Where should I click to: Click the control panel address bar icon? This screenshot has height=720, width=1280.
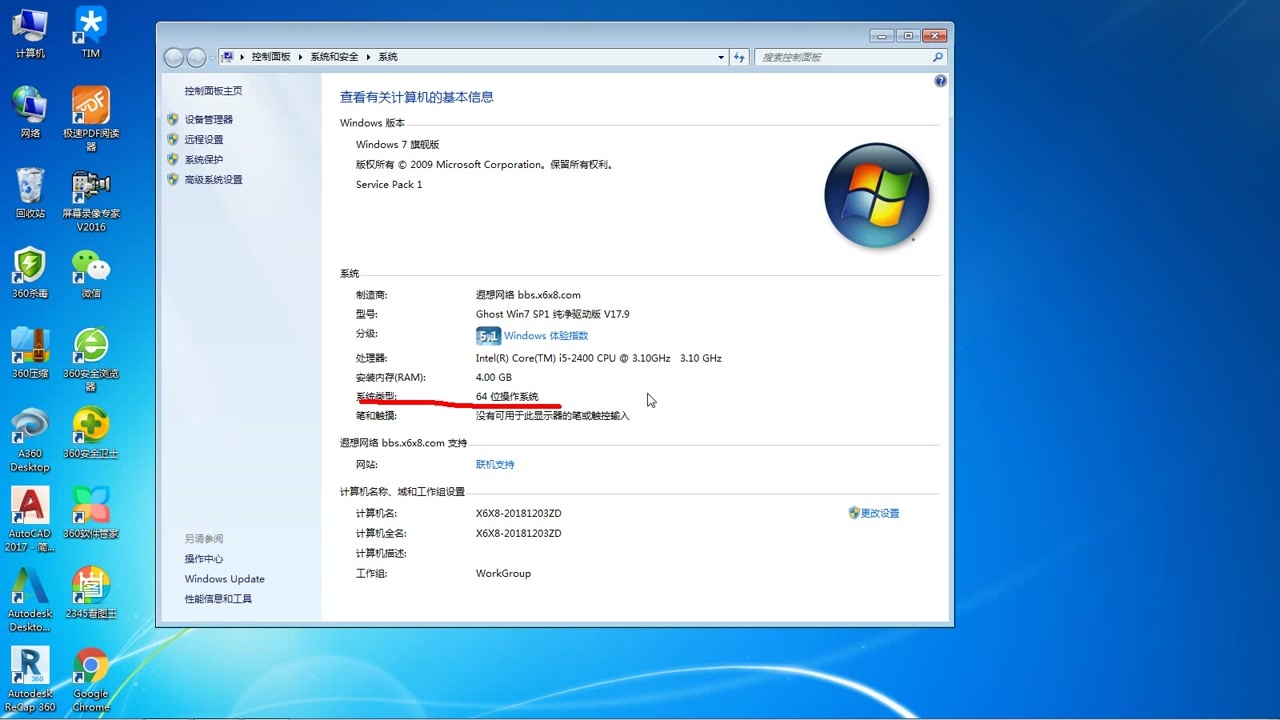(228, 57)
